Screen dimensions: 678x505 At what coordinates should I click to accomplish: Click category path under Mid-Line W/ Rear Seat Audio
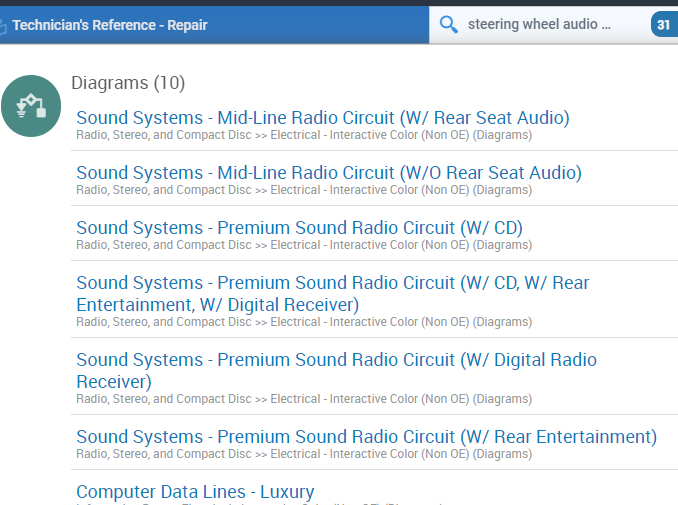[x=304, y=135]
